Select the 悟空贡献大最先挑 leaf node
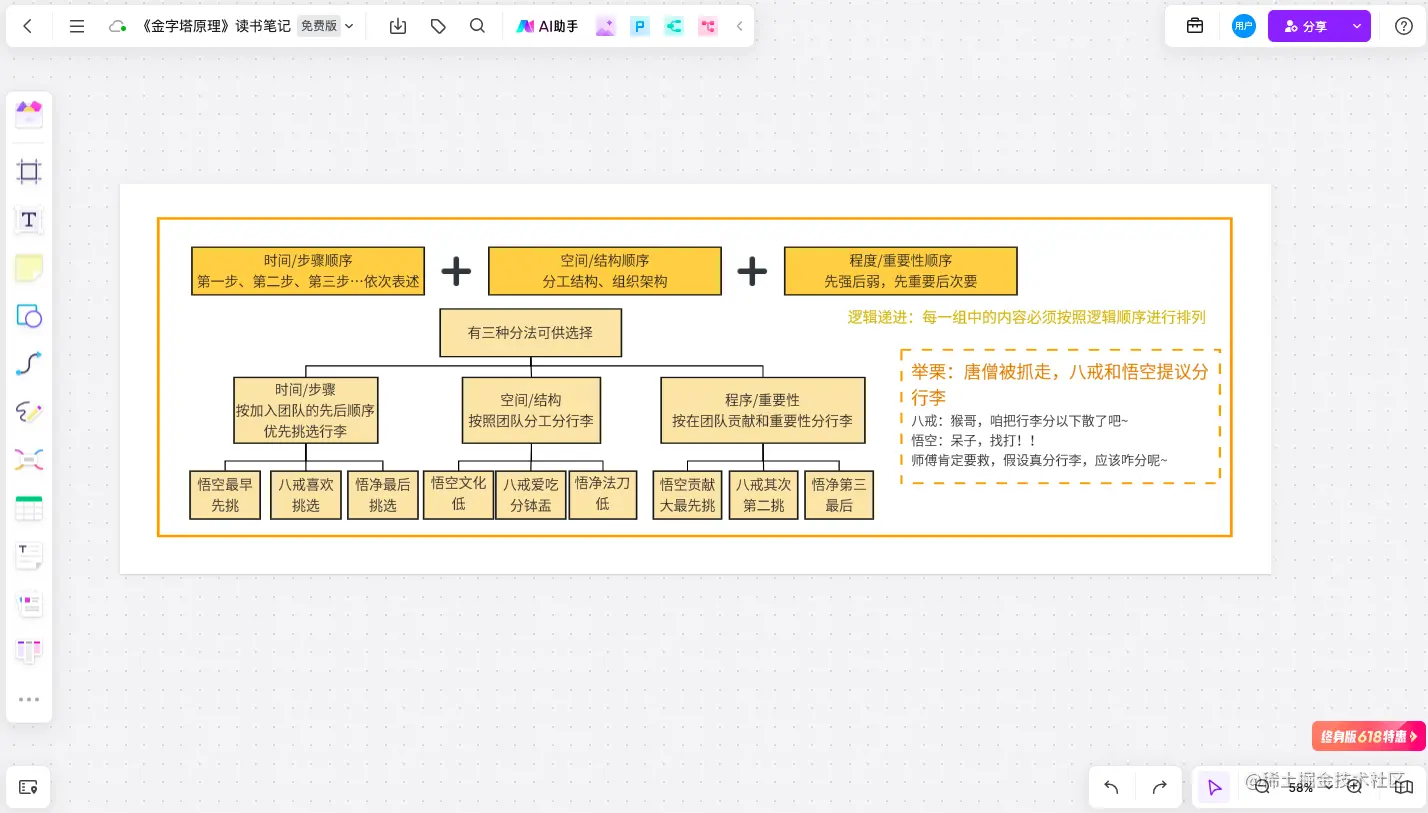 688,495
